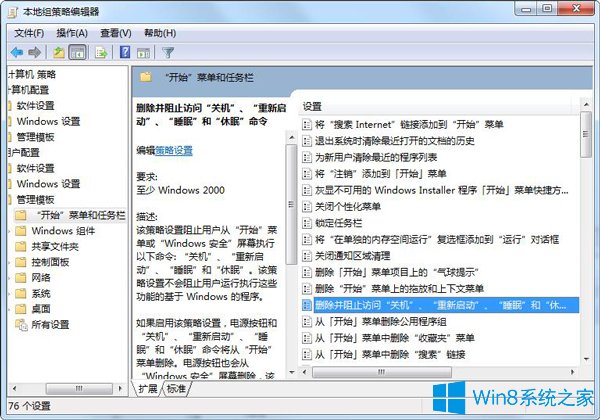Viewport: 600px width, 420px height.
Task: Select policy 灰显不可用的 Windows Installer 程序
Action: (435, 190)
